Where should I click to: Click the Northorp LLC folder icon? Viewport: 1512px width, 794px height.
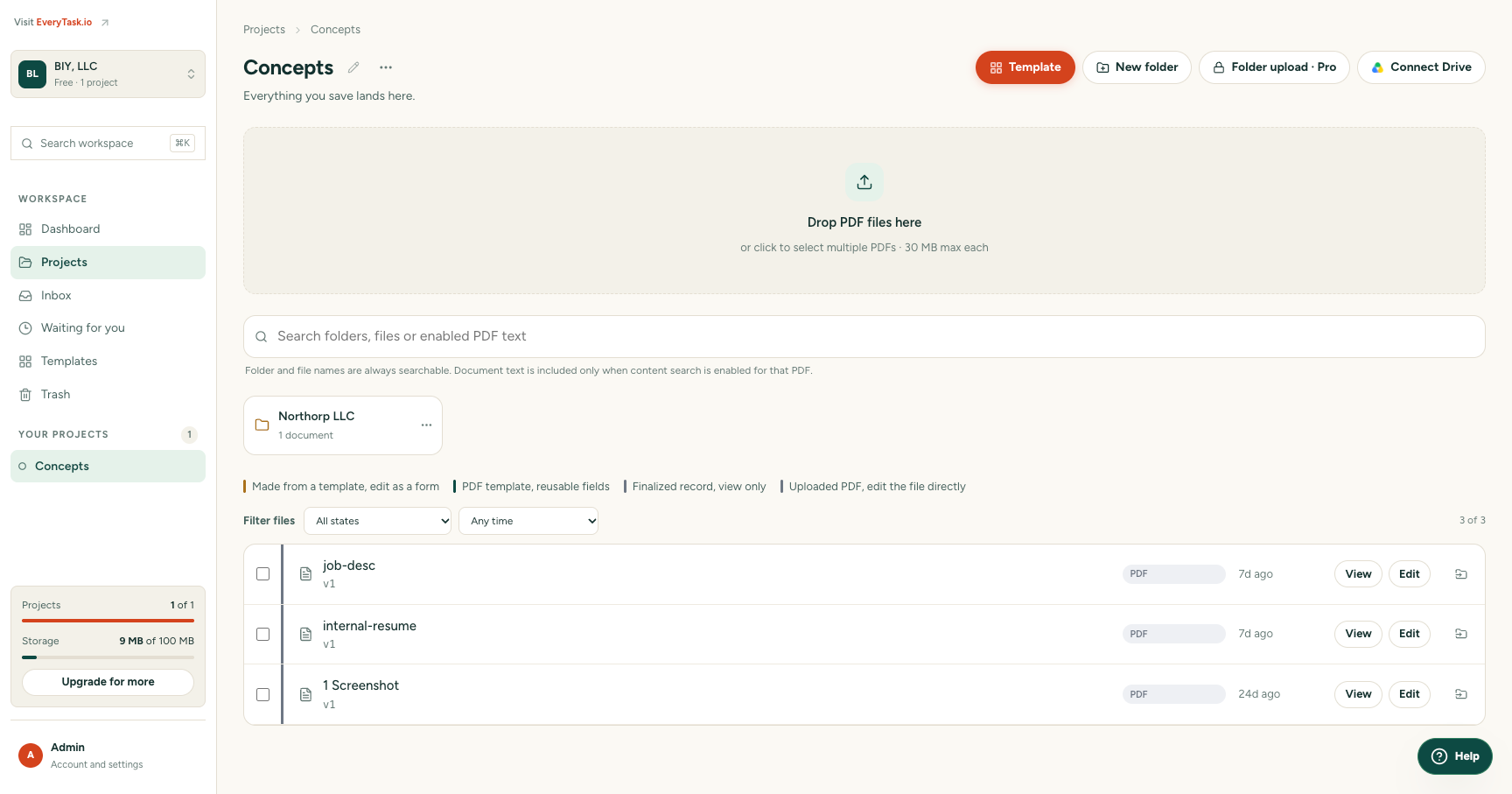[x=262, y=425]
